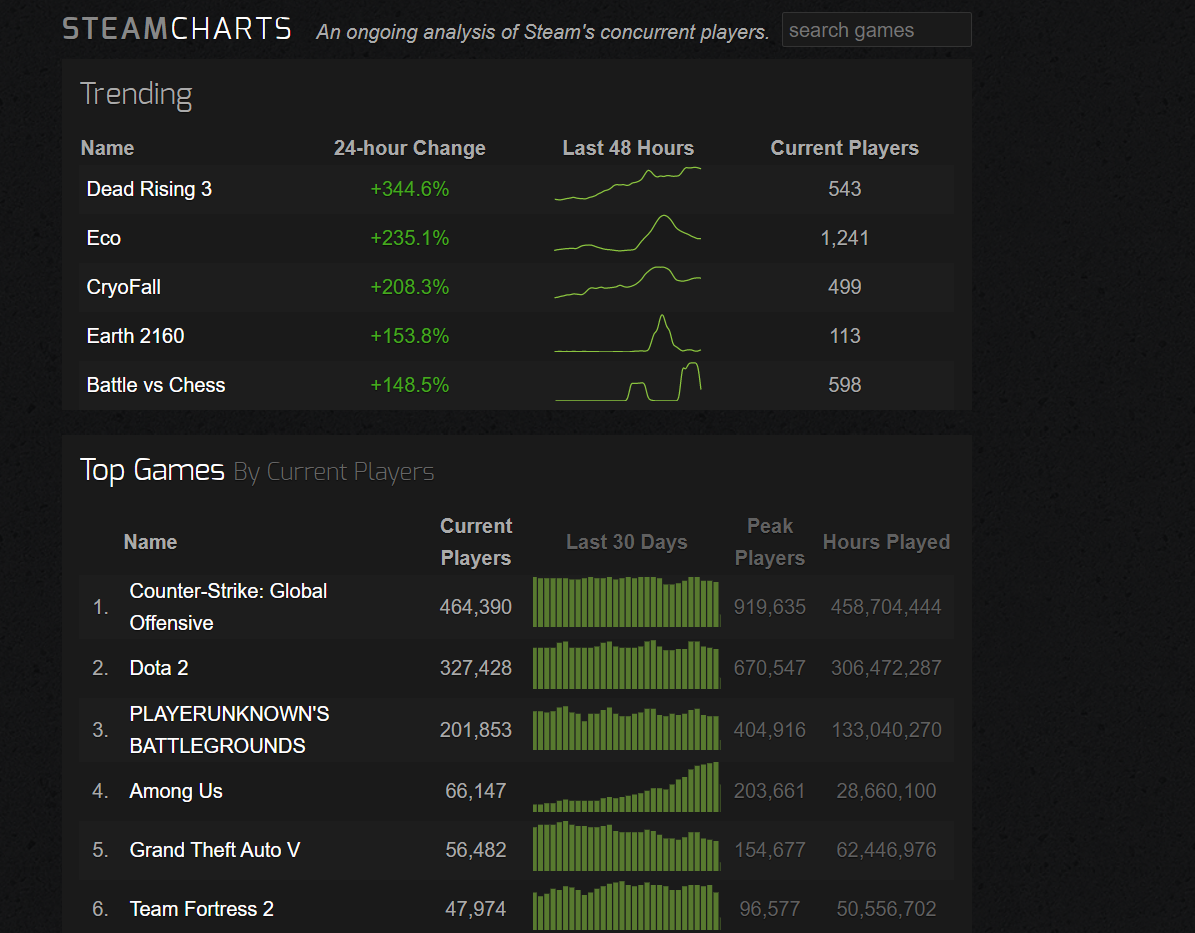The width and height of the screenshot is (1195, 933).
Task: View Among Us player statistics
Action: (x=175, y=790)
